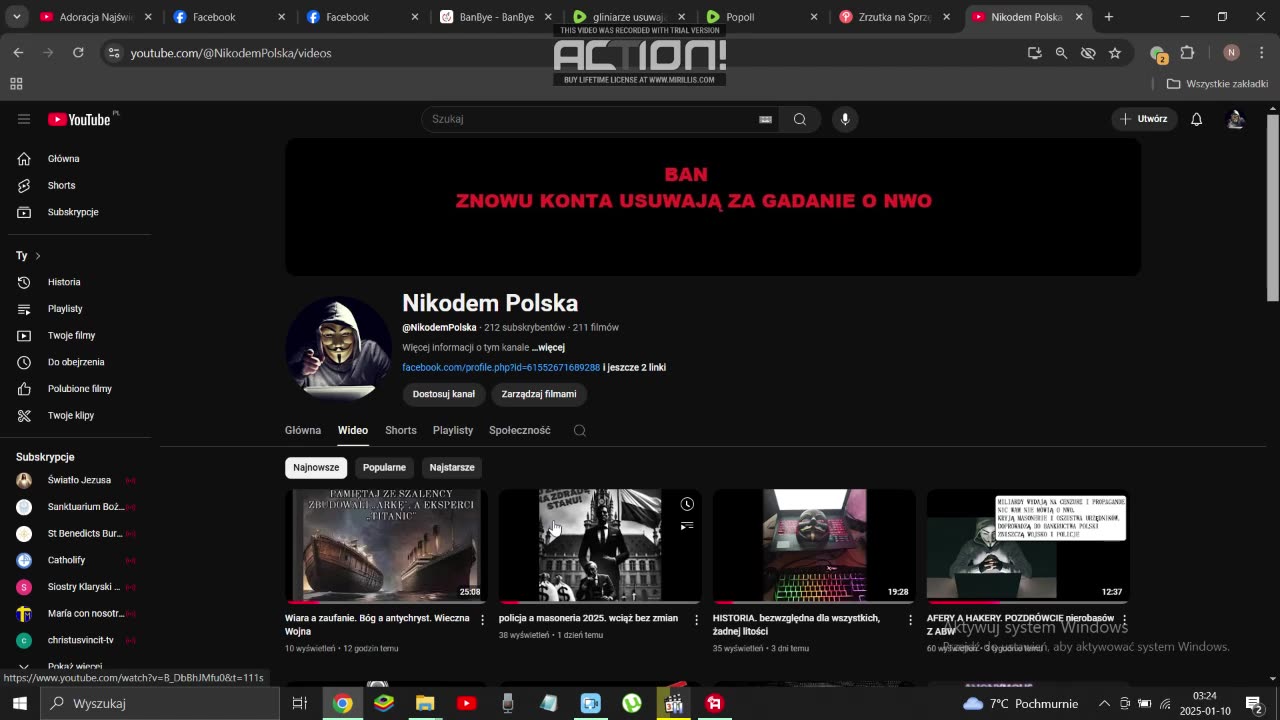The height and width of the screenshot is (720, 1280).
Task: Open File Explorer from taskbar
Action: (425, 703)
